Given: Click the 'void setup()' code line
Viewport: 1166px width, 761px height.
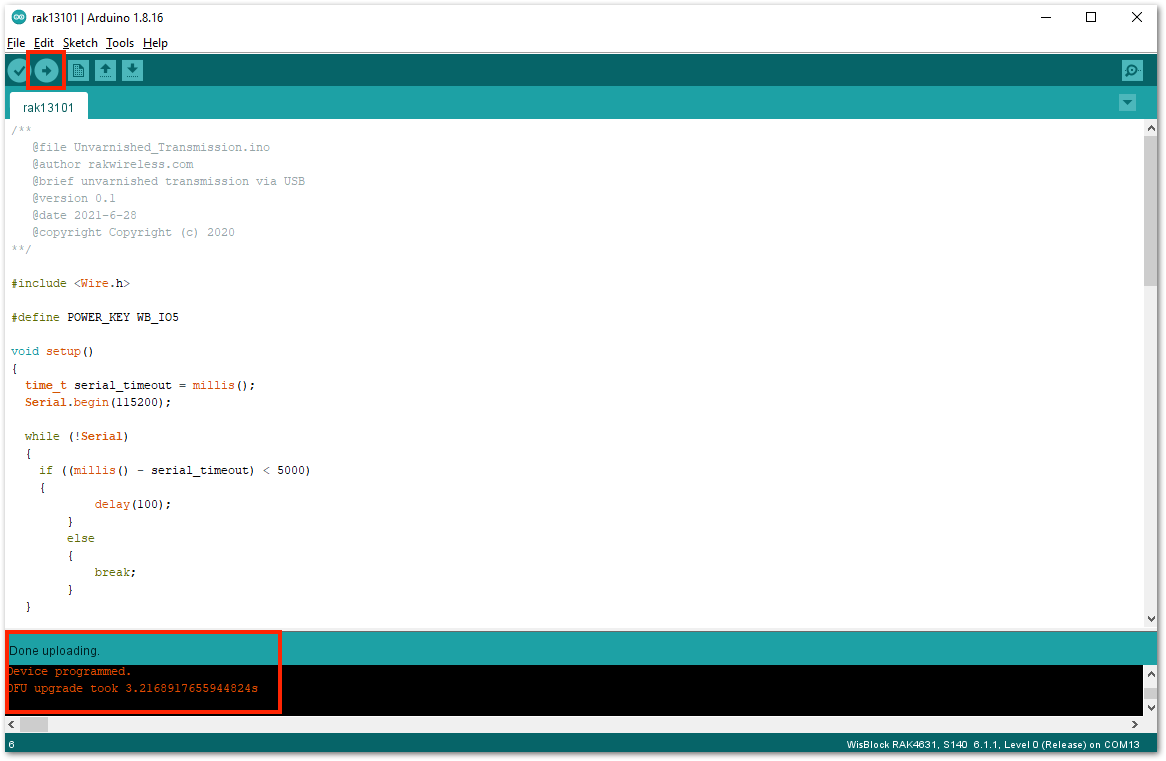Looking at the screenshot, I should point(52,352).
